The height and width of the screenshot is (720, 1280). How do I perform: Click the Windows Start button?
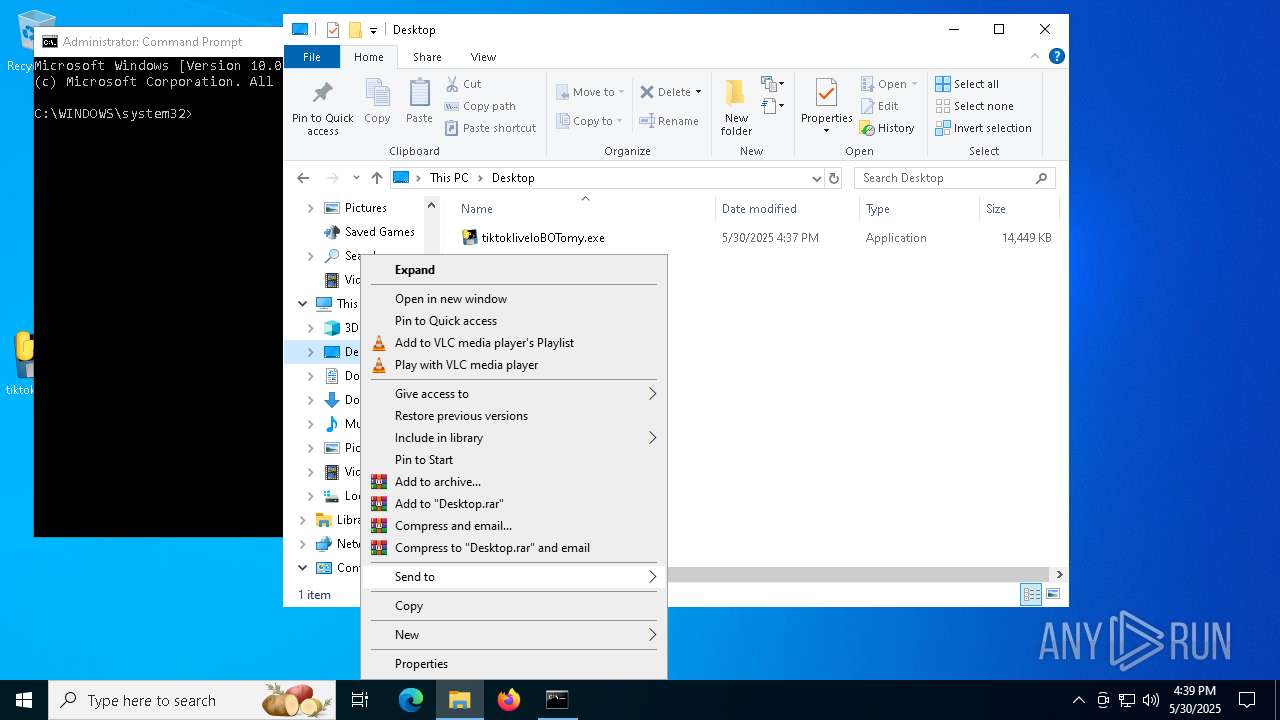click(x=24, y=700)
